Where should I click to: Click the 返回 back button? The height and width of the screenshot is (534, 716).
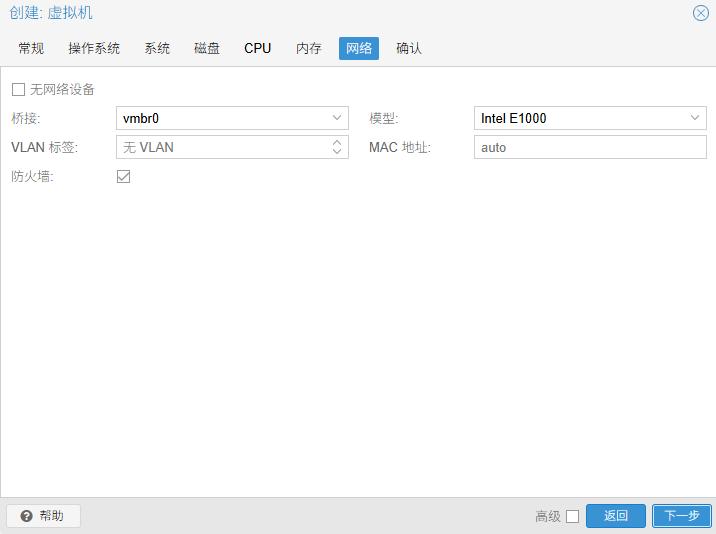616,516
